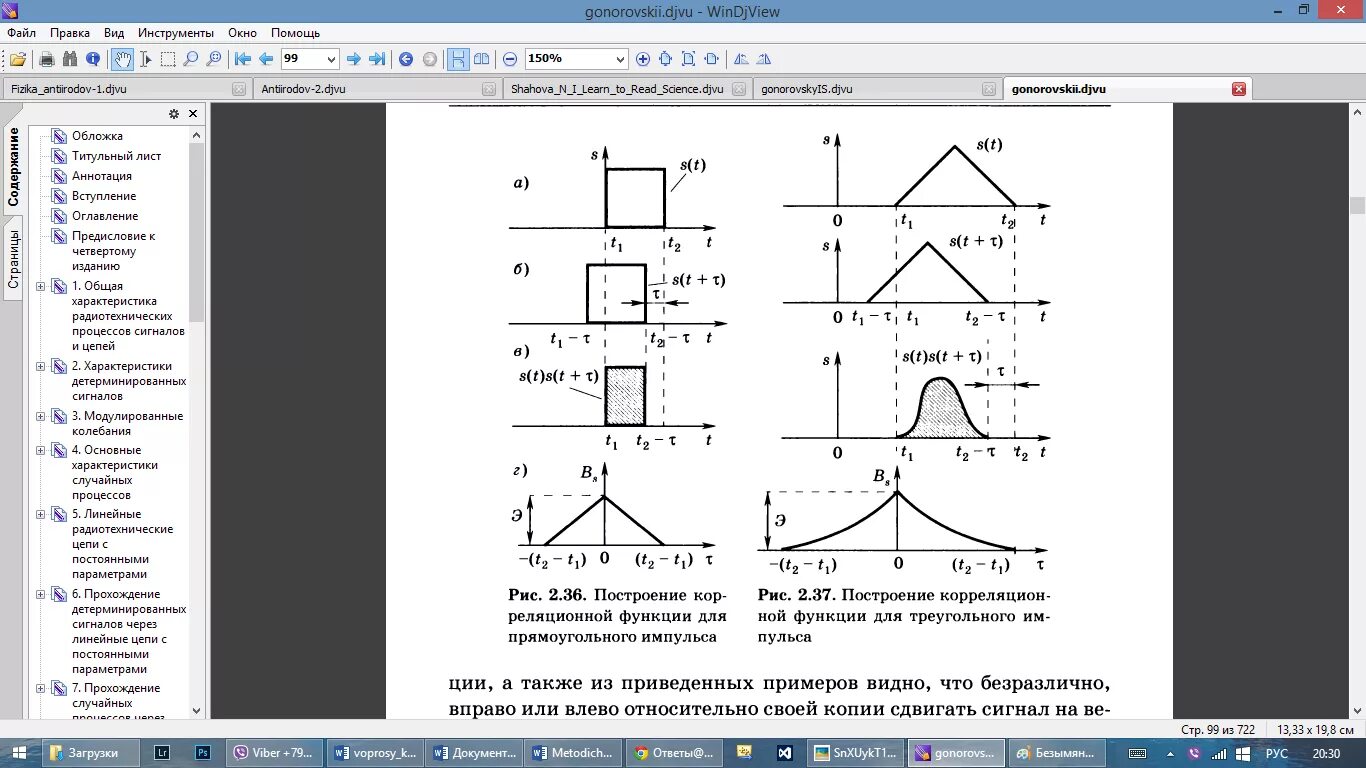1366x768 pixels.
Task: Close the Antiirodov-2.djvu tab
Action: pyautogui.click(x=488, y=89)
